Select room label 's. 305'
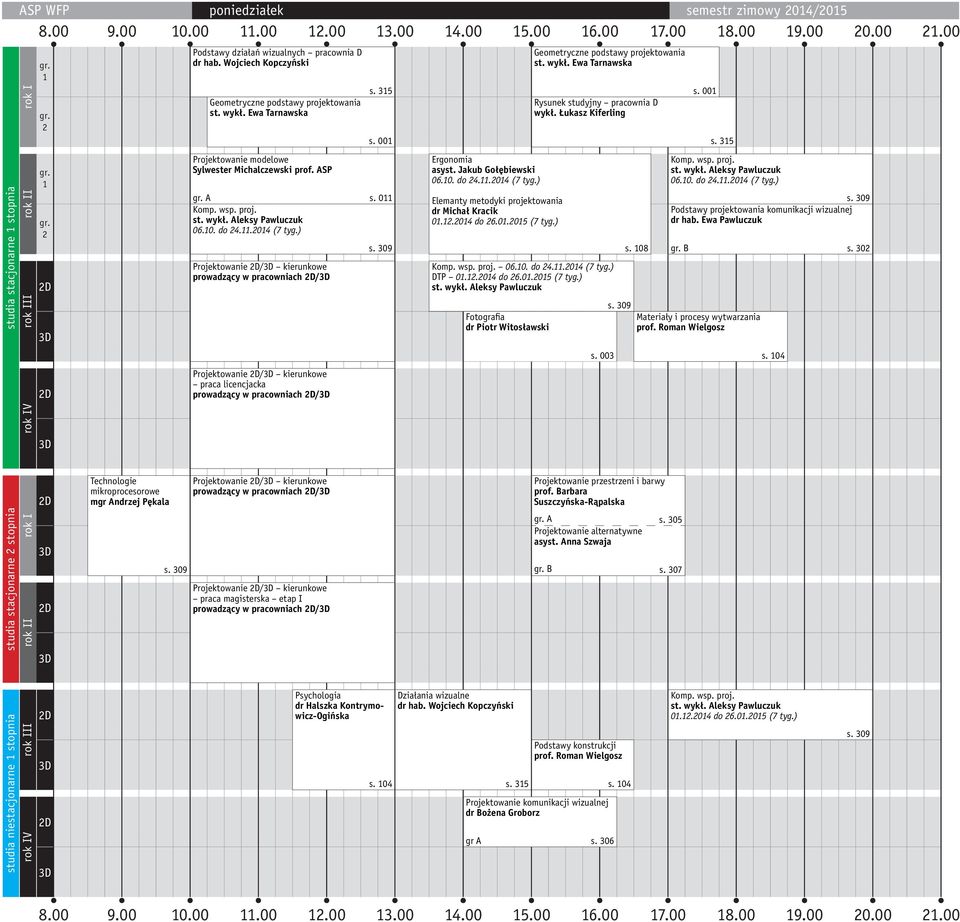 point(670,520)
